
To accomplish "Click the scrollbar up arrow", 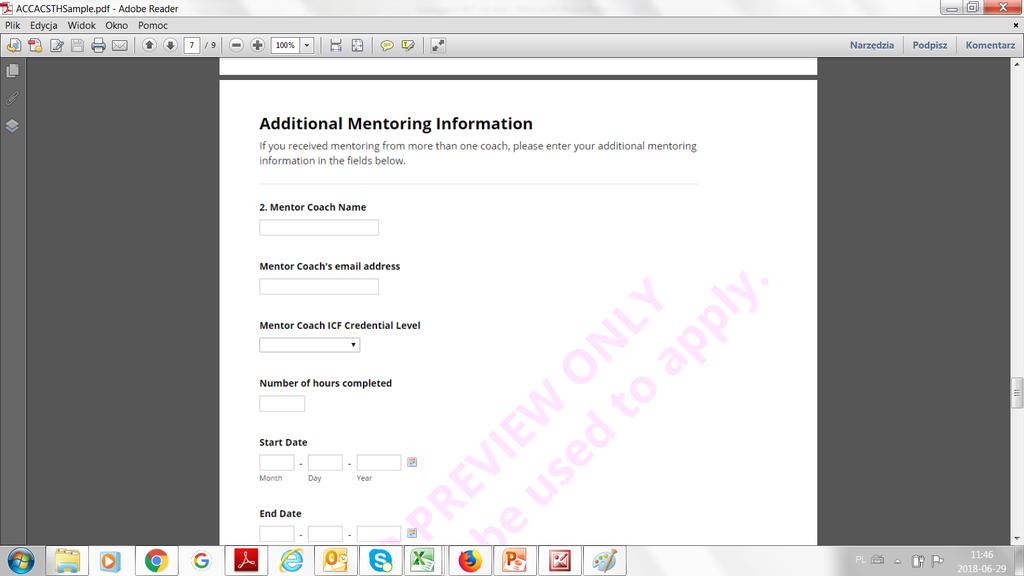I will [x=1017, y=64].
